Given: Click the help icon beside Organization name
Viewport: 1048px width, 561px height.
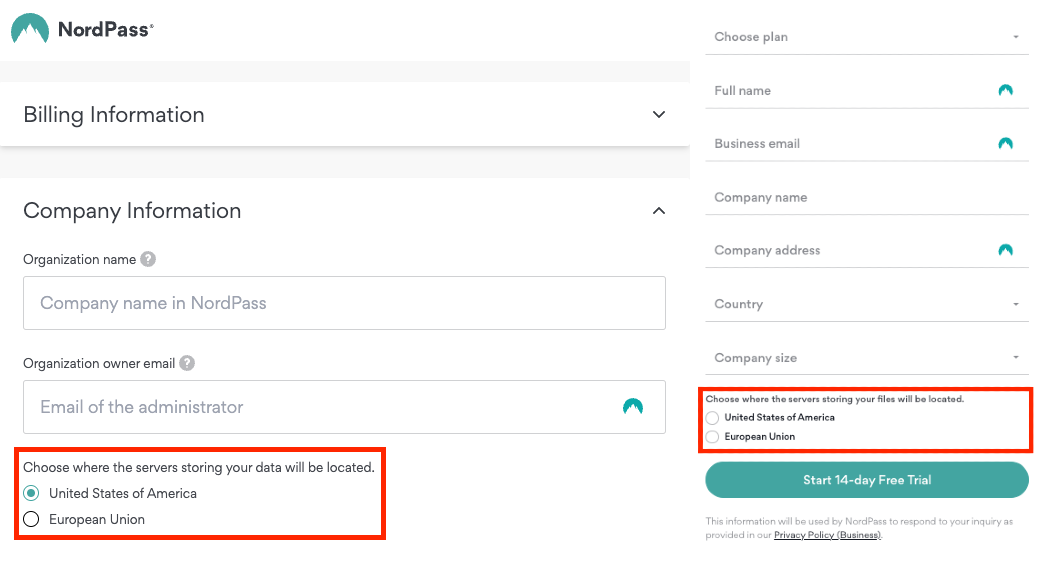Looking at the screenshot, I should pos(148,259).
